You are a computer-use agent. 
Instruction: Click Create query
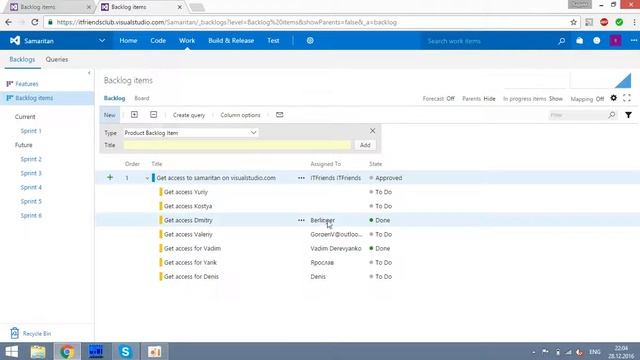click(189, 115)
